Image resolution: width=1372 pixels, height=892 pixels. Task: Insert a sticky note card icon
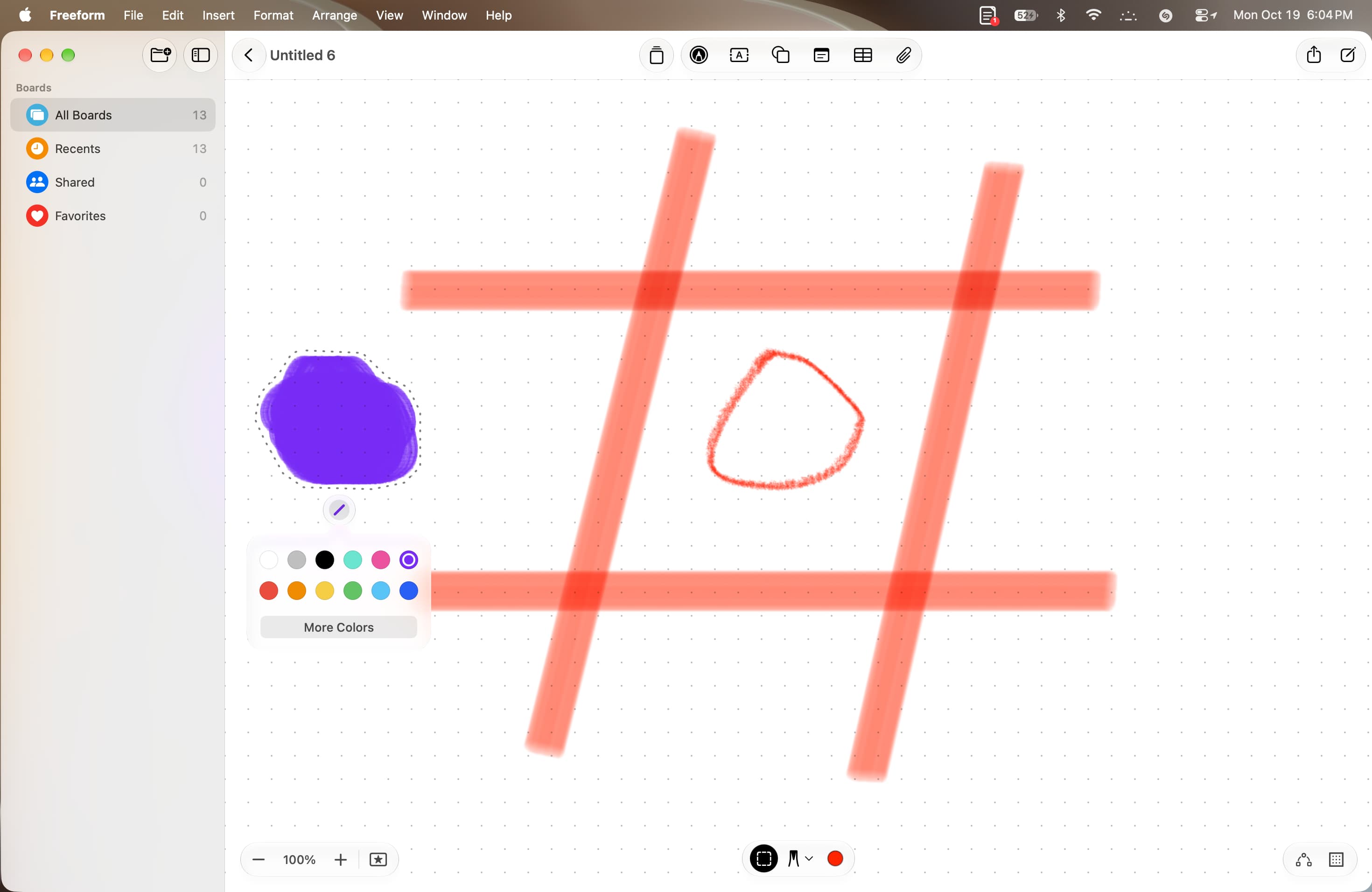(x=821, y=56)
